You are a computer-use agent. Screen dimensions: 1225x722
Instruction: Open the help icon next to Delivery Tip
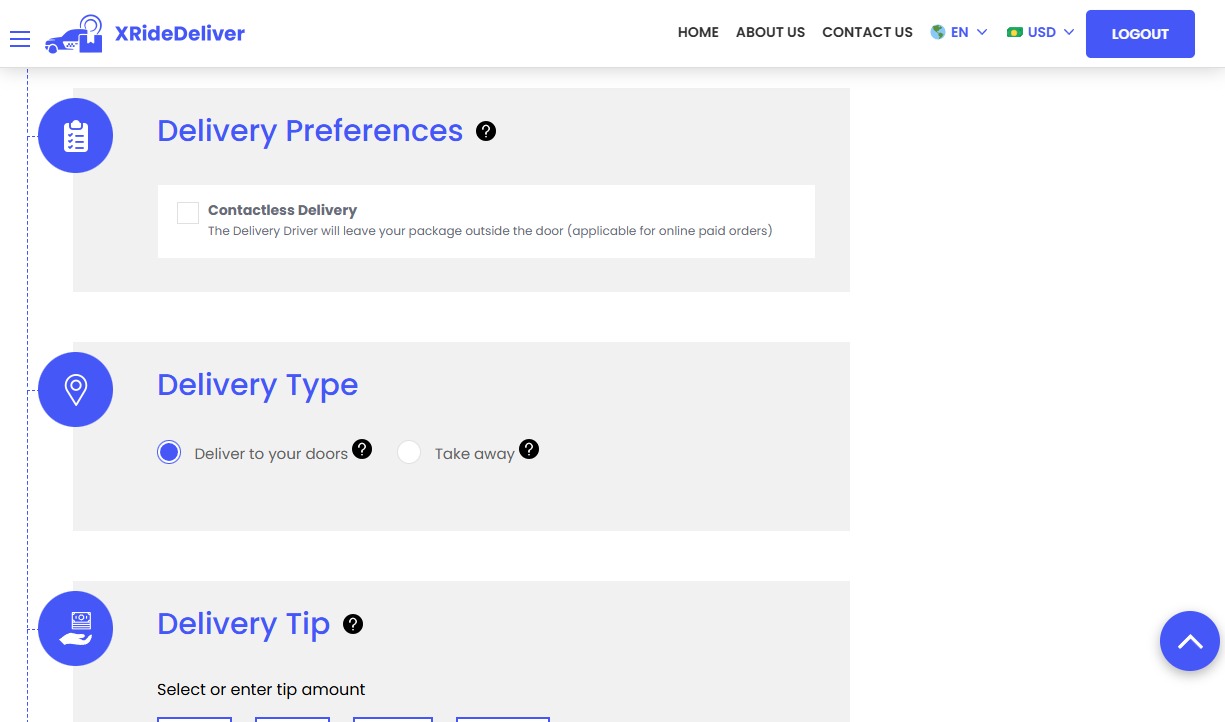click(353, 623)
